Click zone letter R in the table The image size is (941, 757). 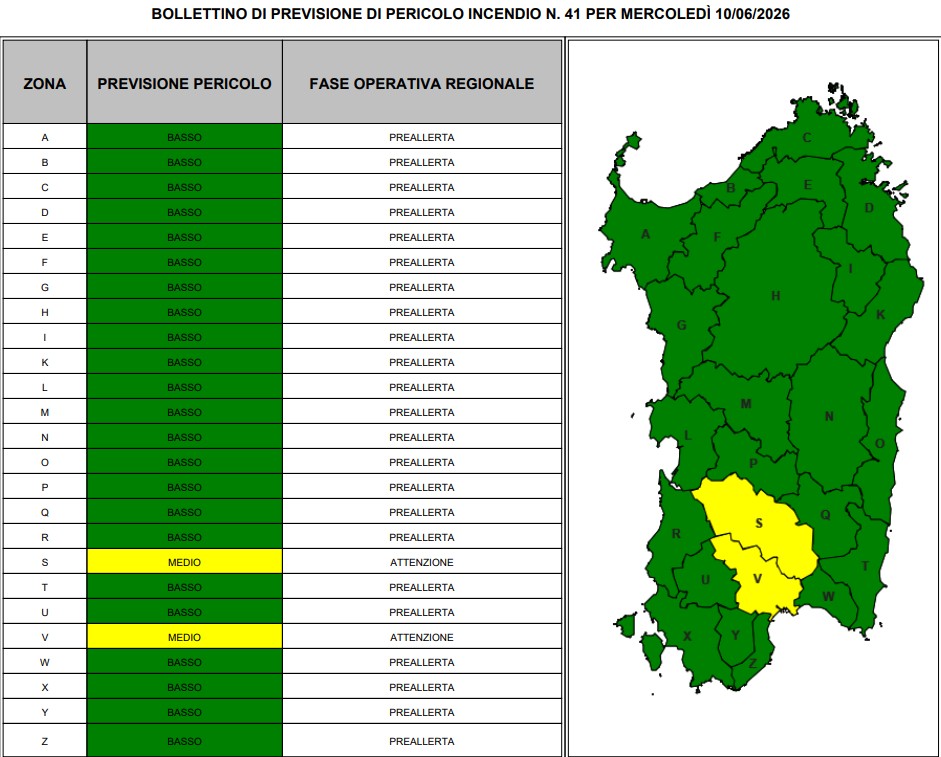pyautogui.click(x=45, y=538)
